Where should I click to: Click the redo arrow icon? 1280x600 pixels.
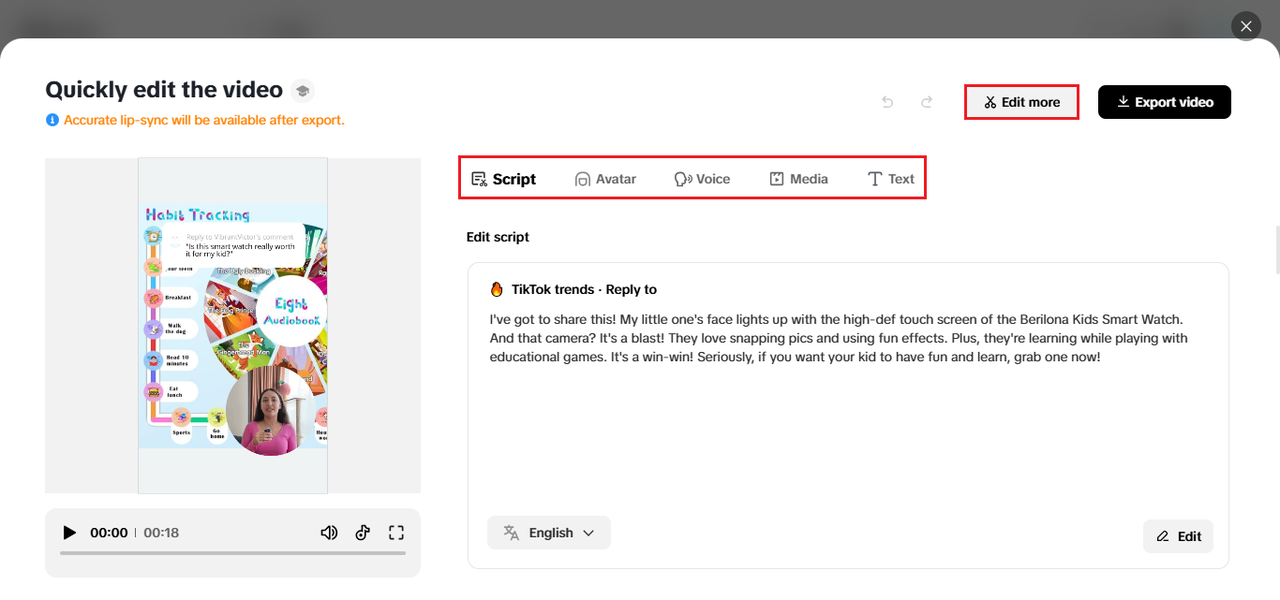pyautogui.click(x=927, y=102)
